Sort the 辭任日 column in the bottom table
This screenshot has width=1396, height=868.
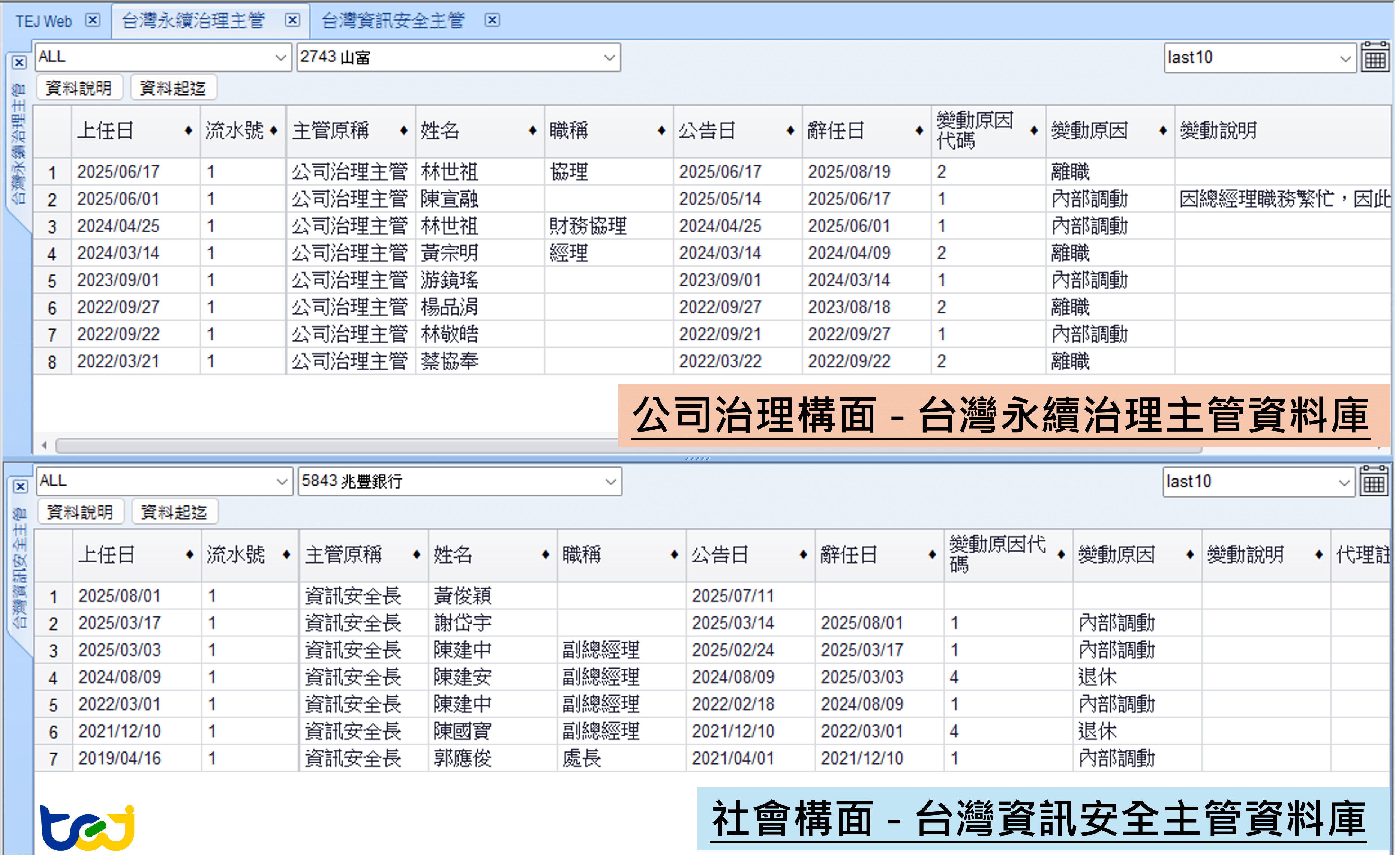[933, 555]
